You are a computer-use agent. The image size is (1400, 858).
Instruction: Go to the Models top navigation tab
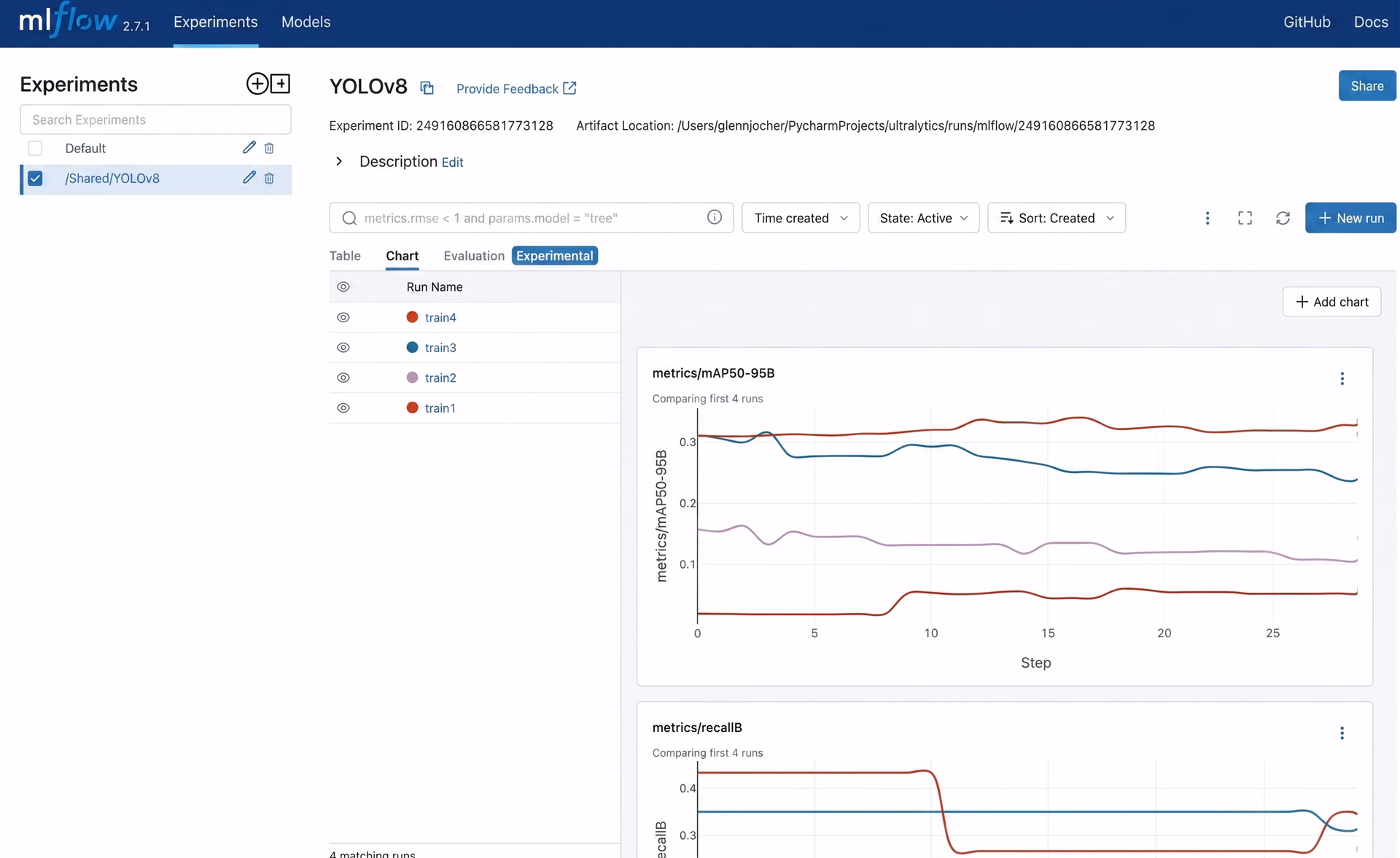306,22
